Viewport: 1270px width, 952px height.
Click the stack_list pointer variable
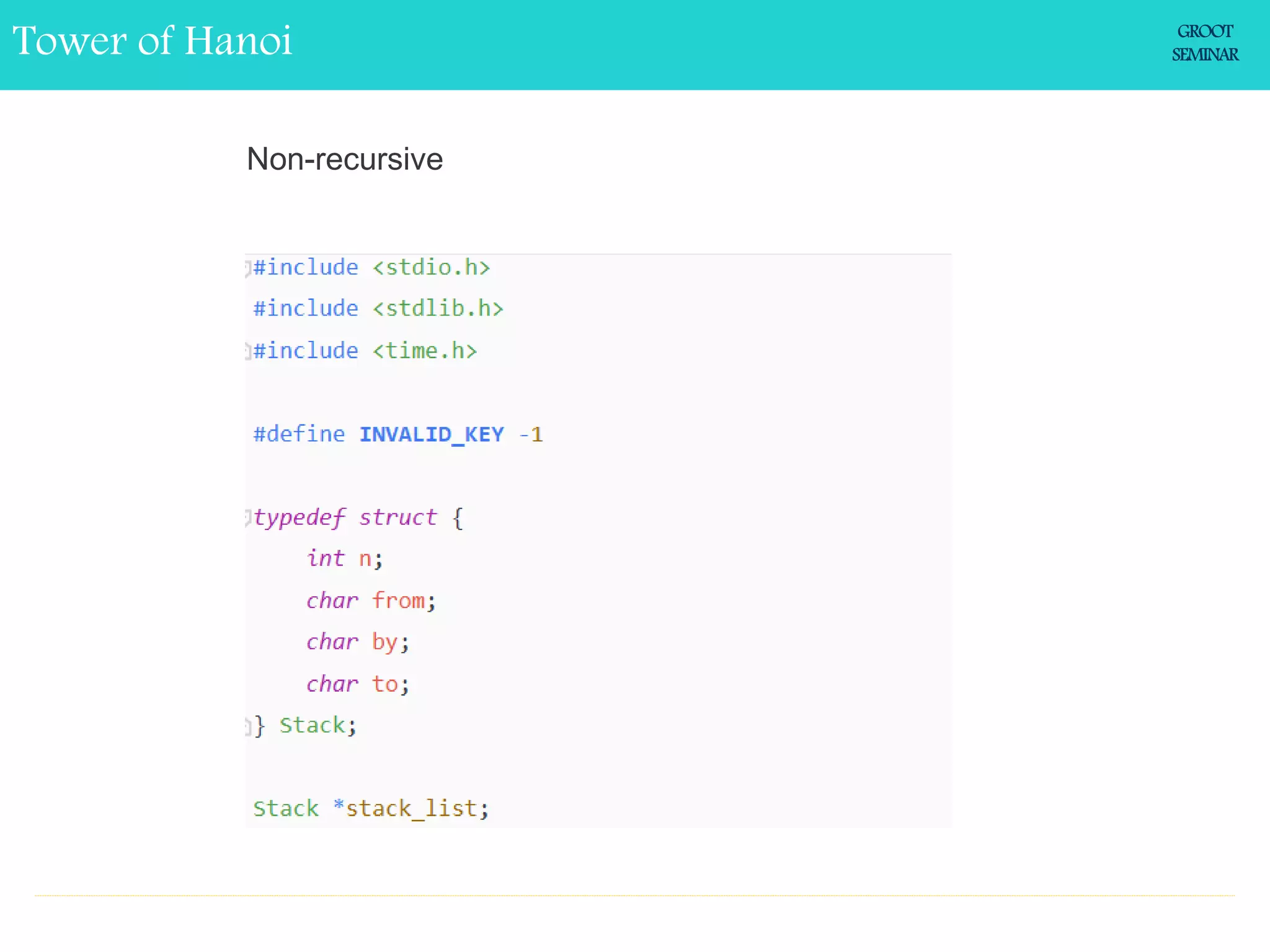[x=411, y=809]
